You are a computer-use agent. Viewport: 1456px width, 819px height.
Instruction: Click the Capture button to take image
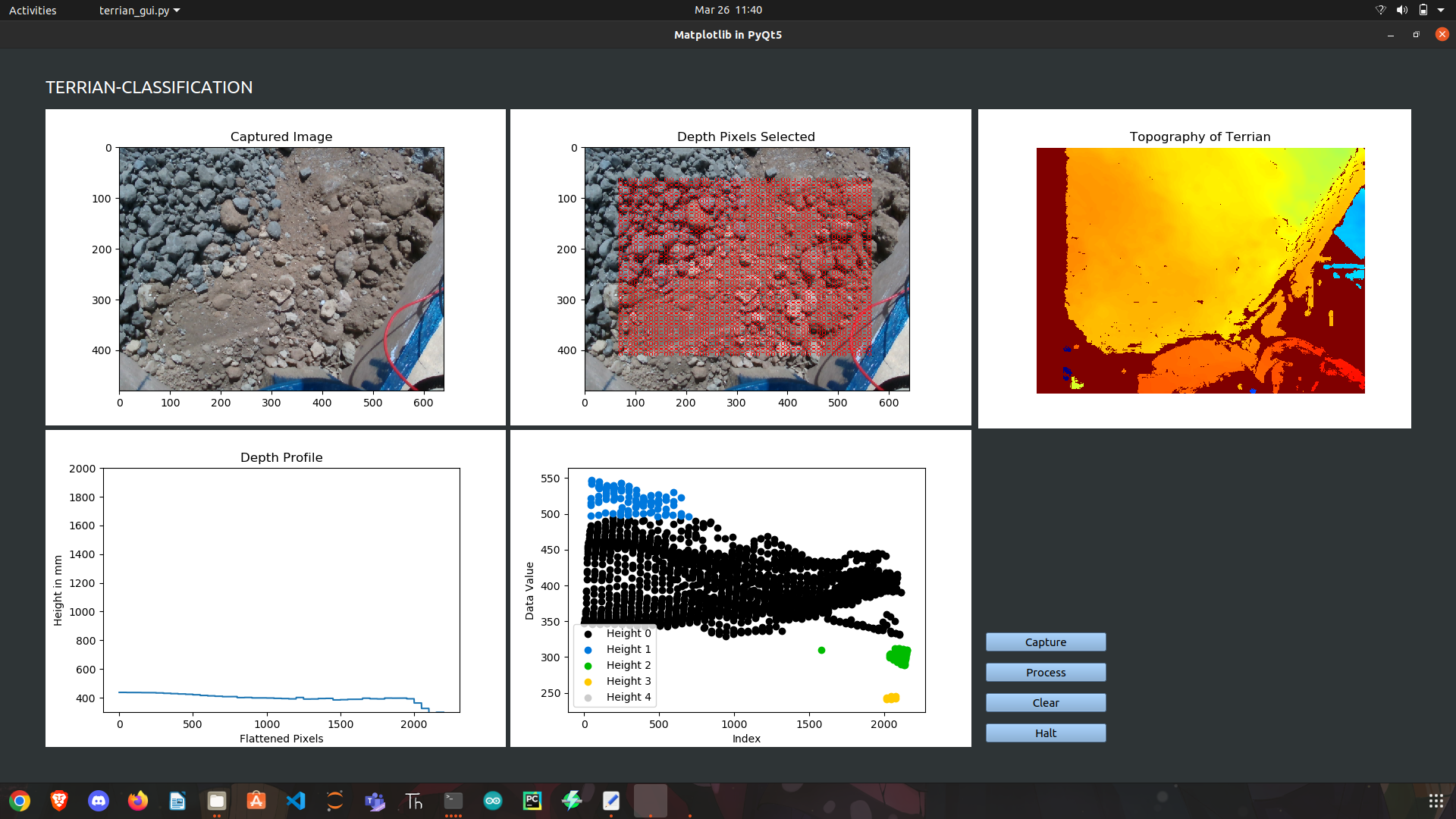tap(1045, 641)
